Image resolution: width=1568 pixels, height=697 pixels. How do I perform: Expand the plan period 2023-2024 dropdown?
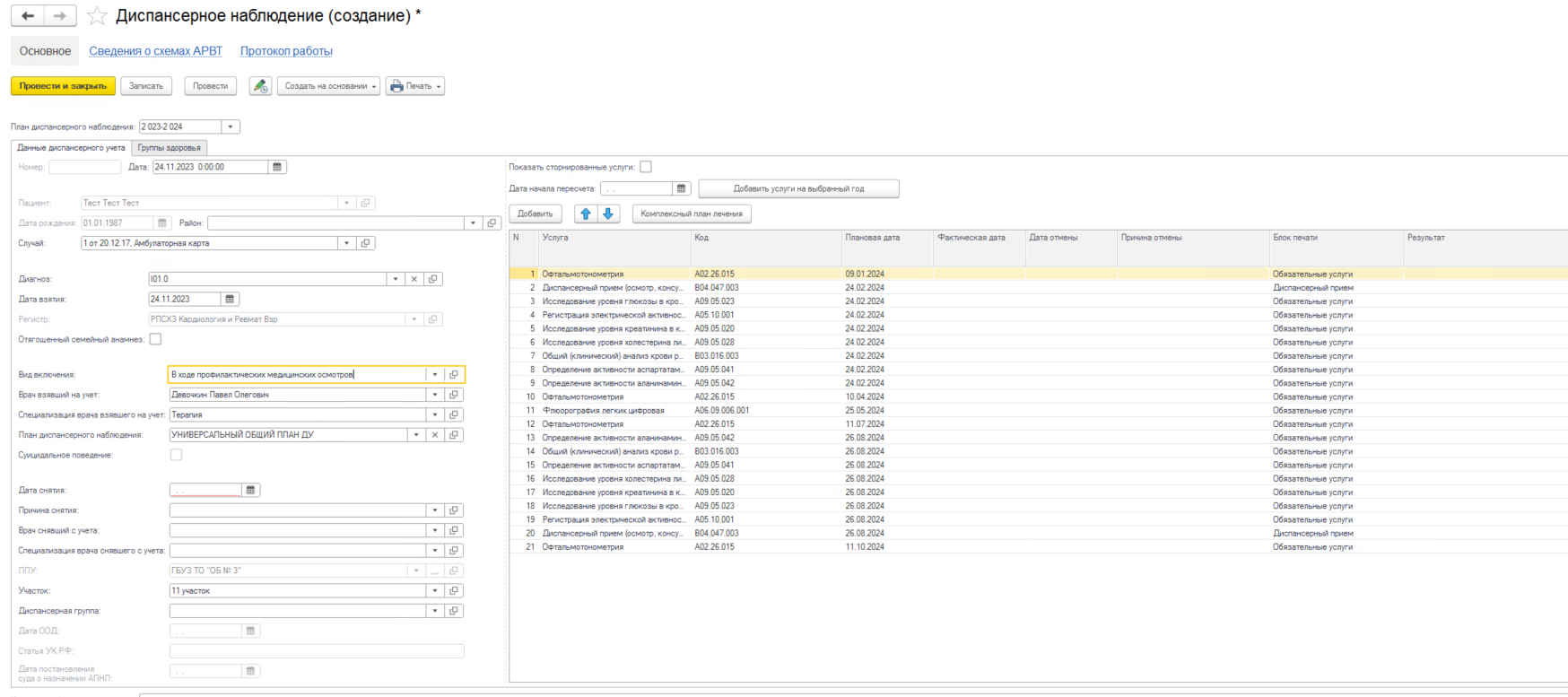(x=231, y=126)
